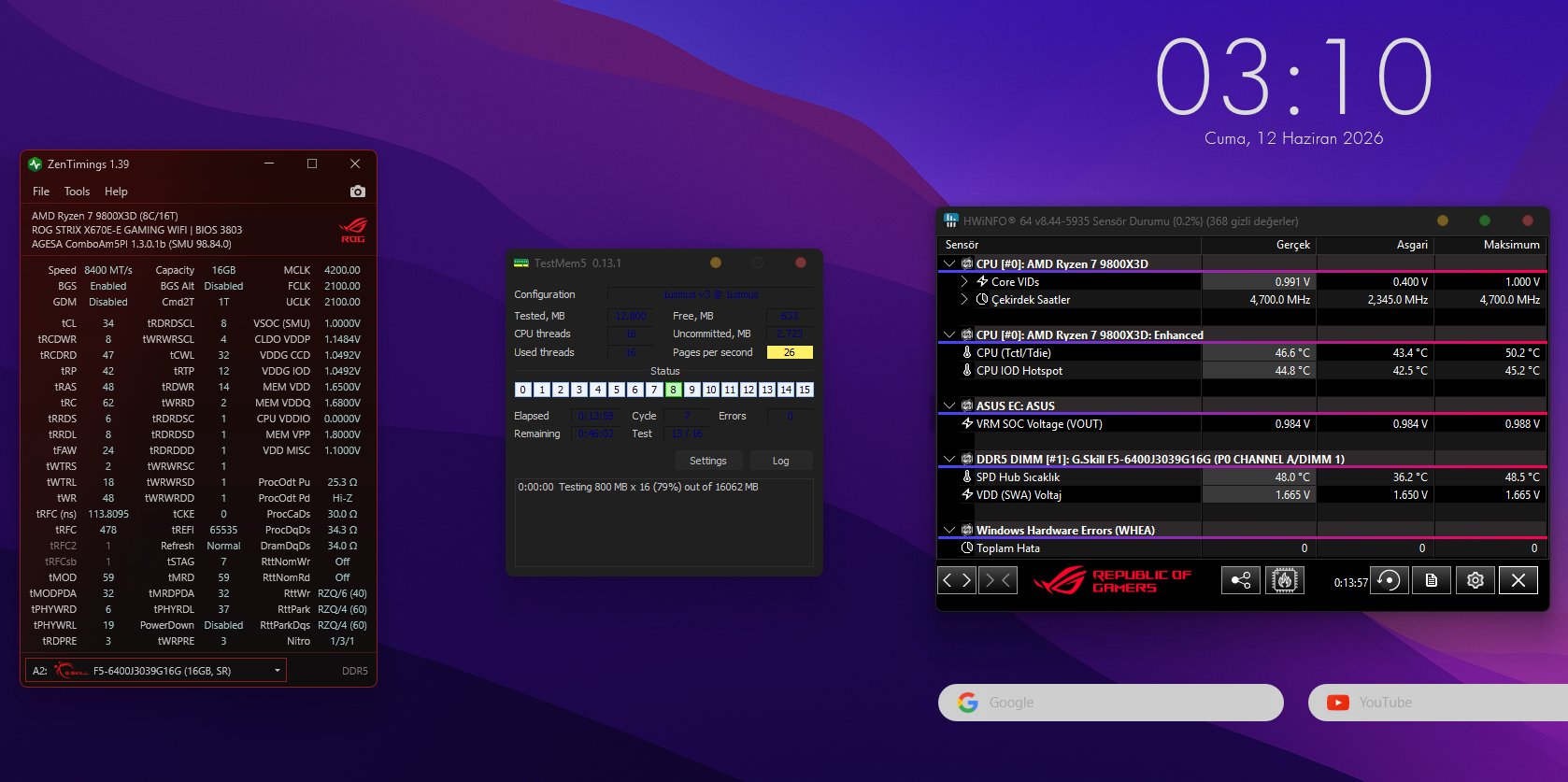Select the CPU IOD Hotspot sensor row
This screenshot has height=782, width=1568.
(x=1242, y=370)
